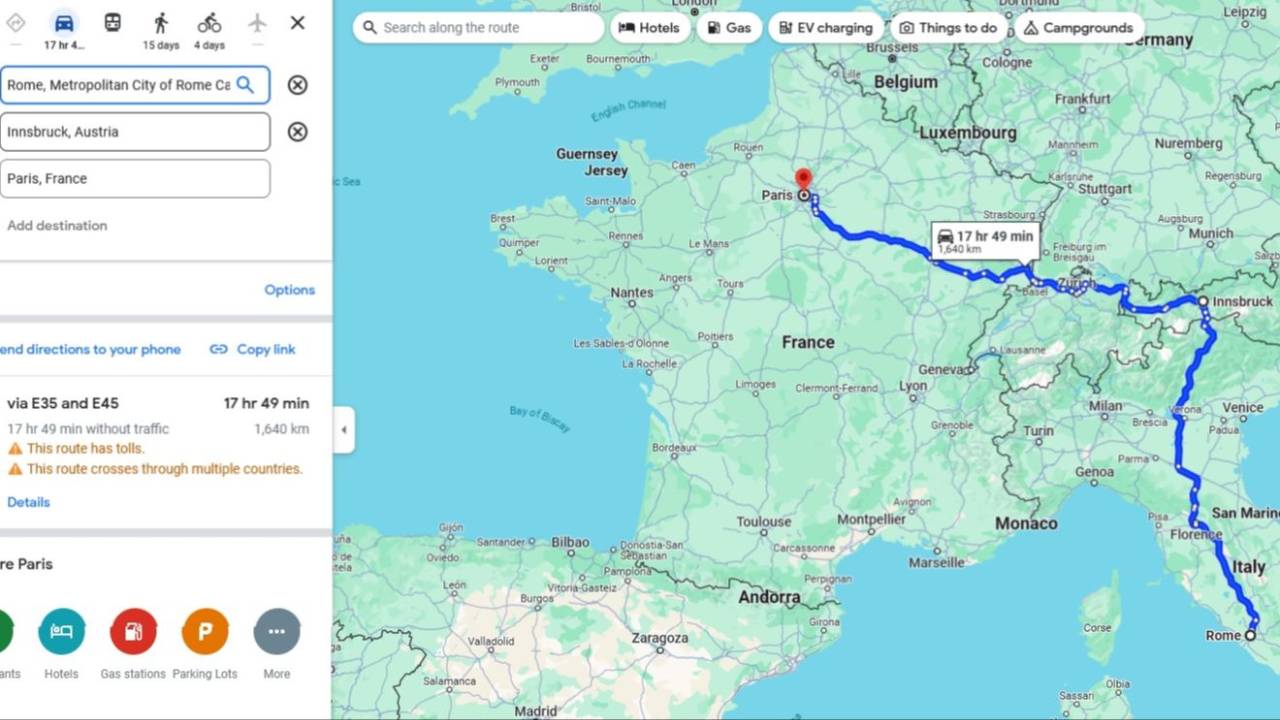The height and width of the screenshot is (720, 1280).
Task: Select the driving travel mode icon
Action: click(64, 24)
